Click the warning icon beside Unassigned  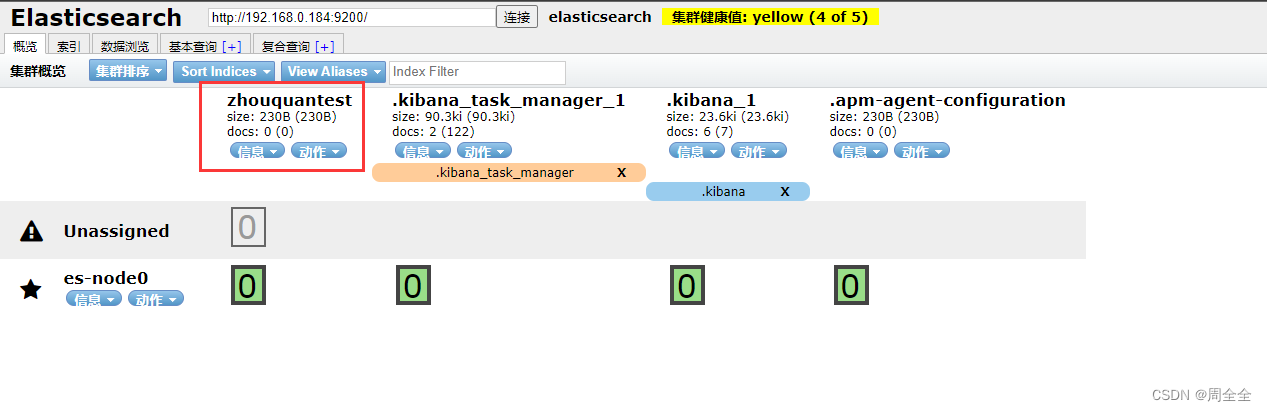pyautogui.click(x=32, y=231)
